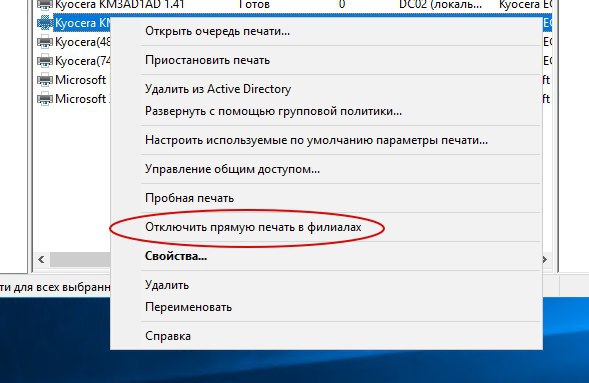Click the Kyocera(48 printer icon

pyautogui.click(x=45, y=41)
